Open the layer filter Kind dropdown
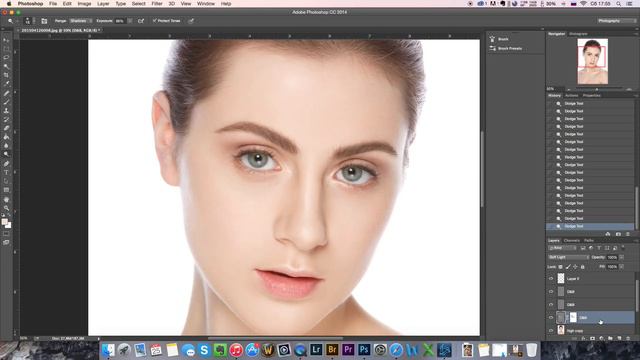 pyautogui.click(x=562, y=248)
